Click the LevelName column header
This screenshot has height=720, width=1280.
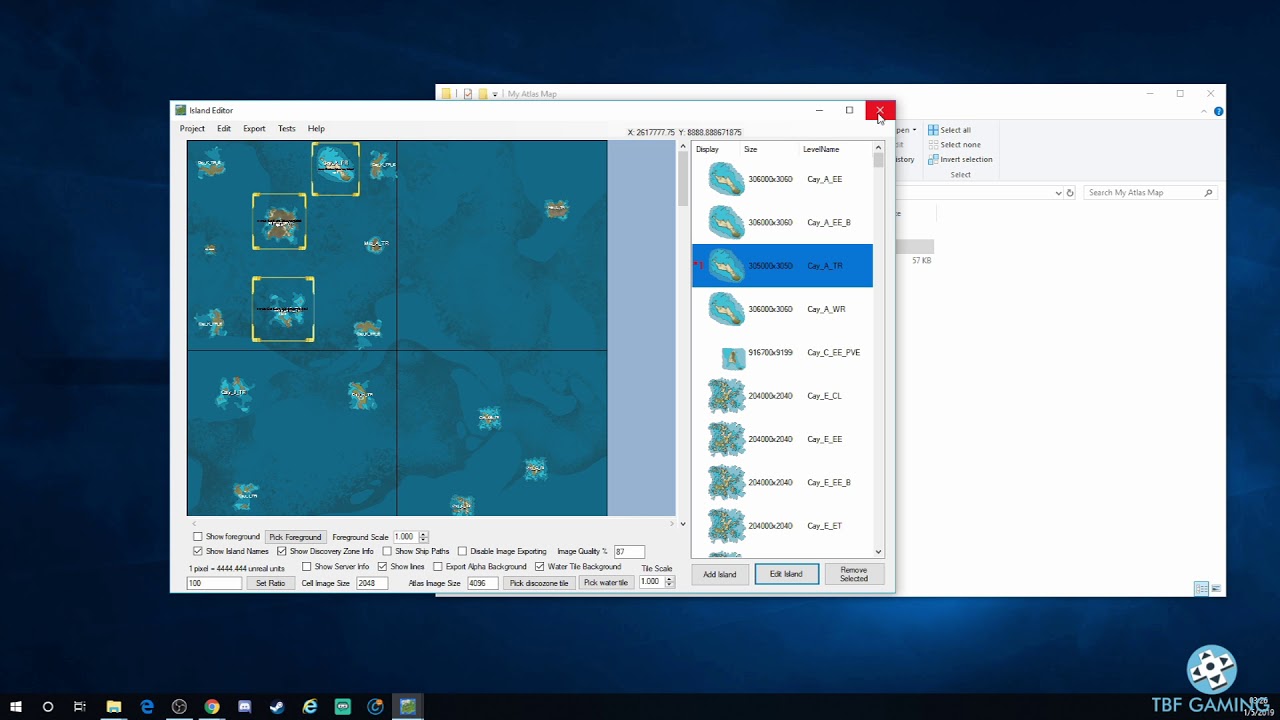[x=821, y=149]
